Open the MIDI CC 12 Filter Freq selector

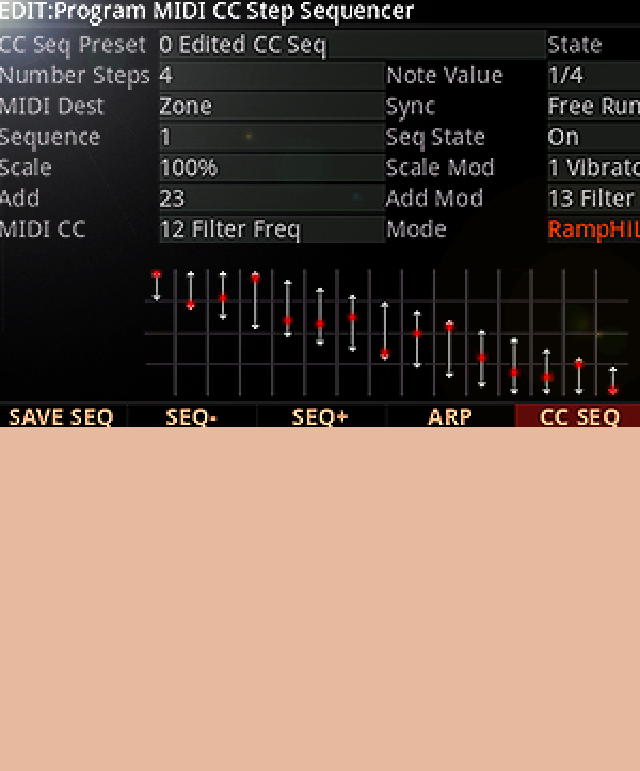[x=270, y=230]
